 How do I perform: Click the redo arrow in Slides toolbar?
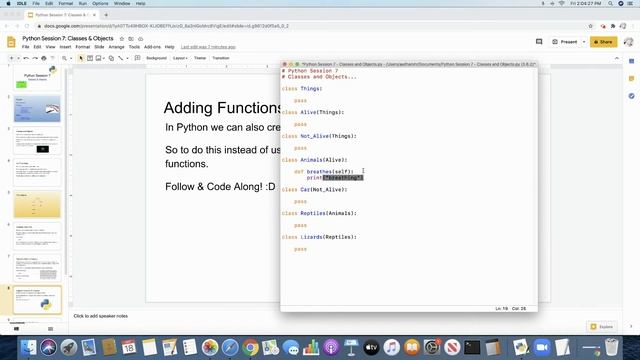pos(35,58)
